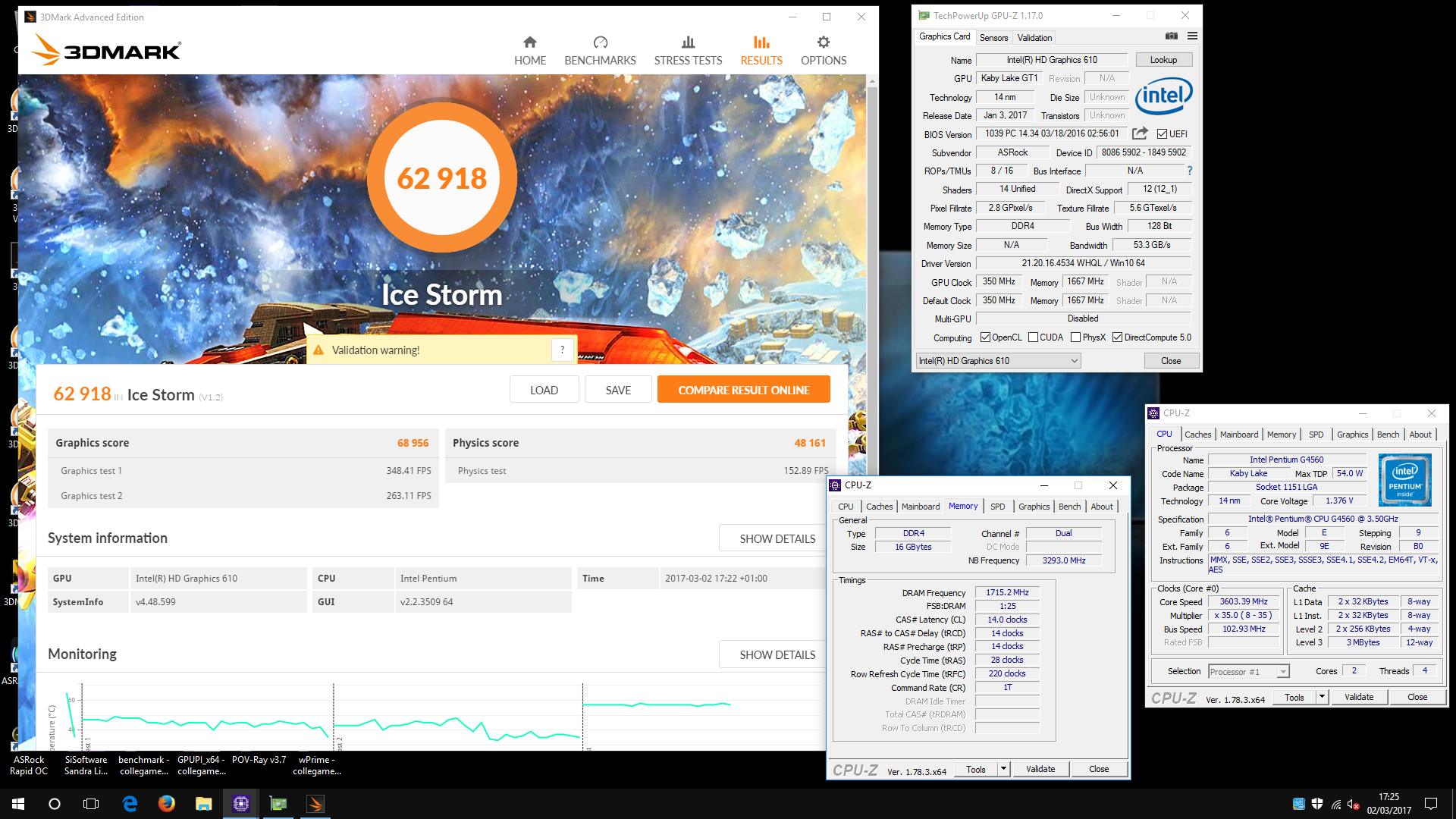This screenshot has height=819, width=1456.
Task: Toggle the PhysX checkbox in GPU-Z
Action: (1075, 337)
